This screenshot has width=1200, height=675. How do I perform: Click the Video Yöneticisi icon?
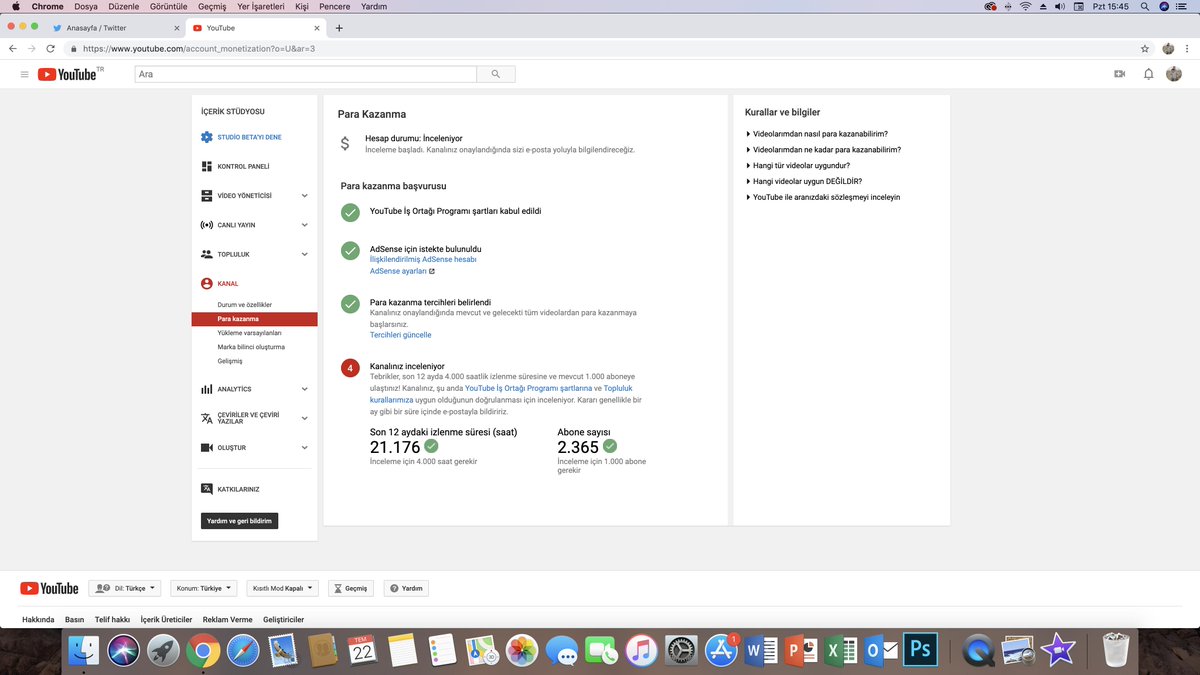(207, 196)
